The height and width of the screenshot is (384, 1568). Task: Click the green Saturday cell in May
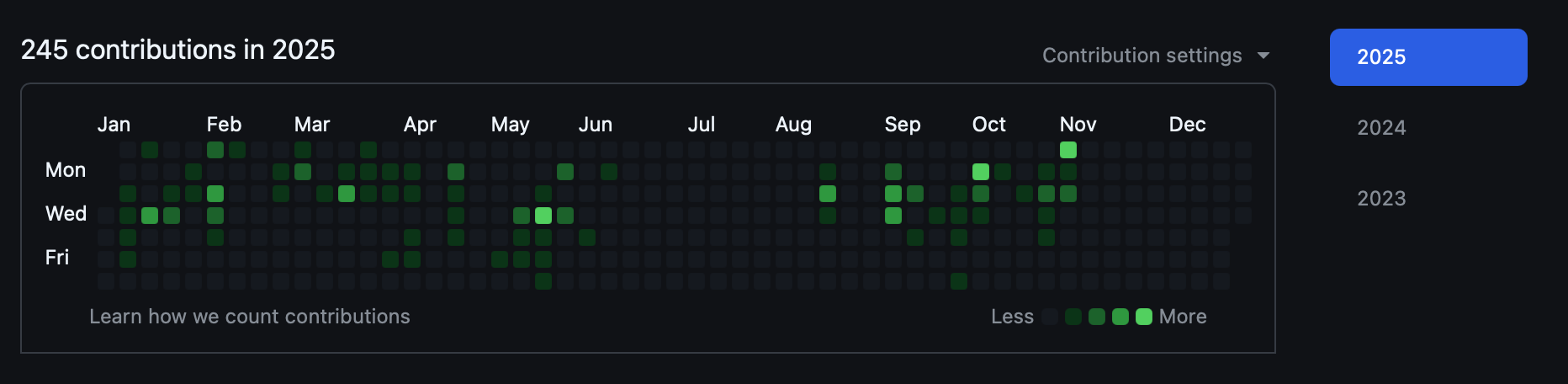coord(543,281)
